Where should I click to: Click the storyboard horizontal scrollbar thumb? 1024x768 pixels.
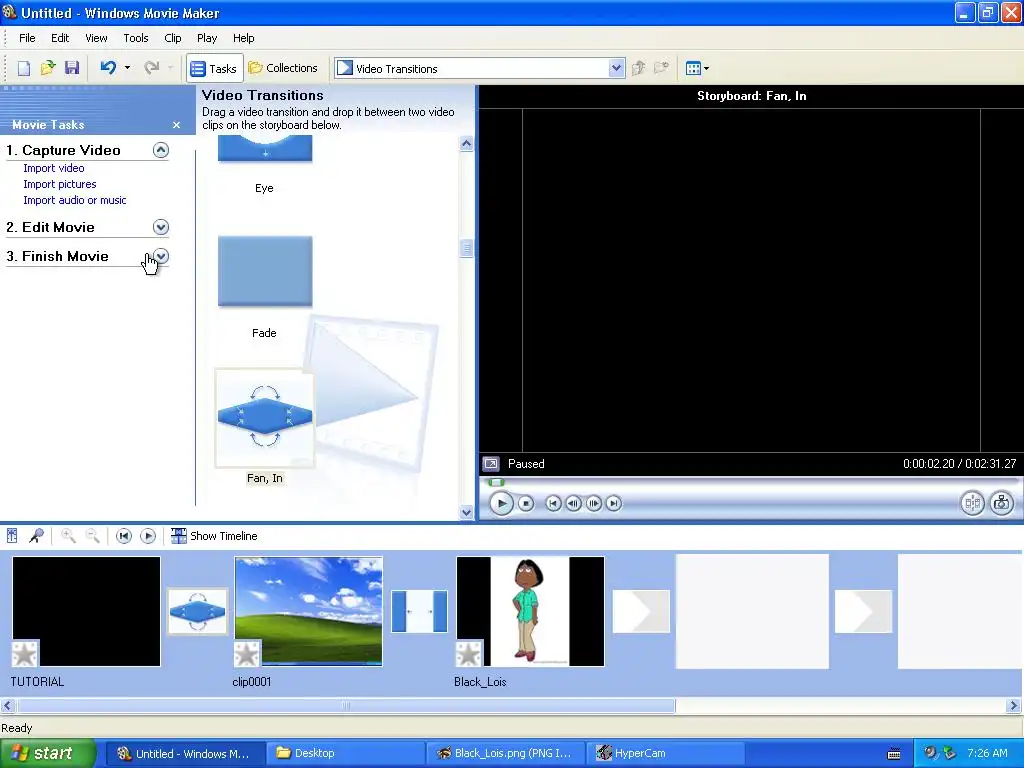tap(346, 705)
